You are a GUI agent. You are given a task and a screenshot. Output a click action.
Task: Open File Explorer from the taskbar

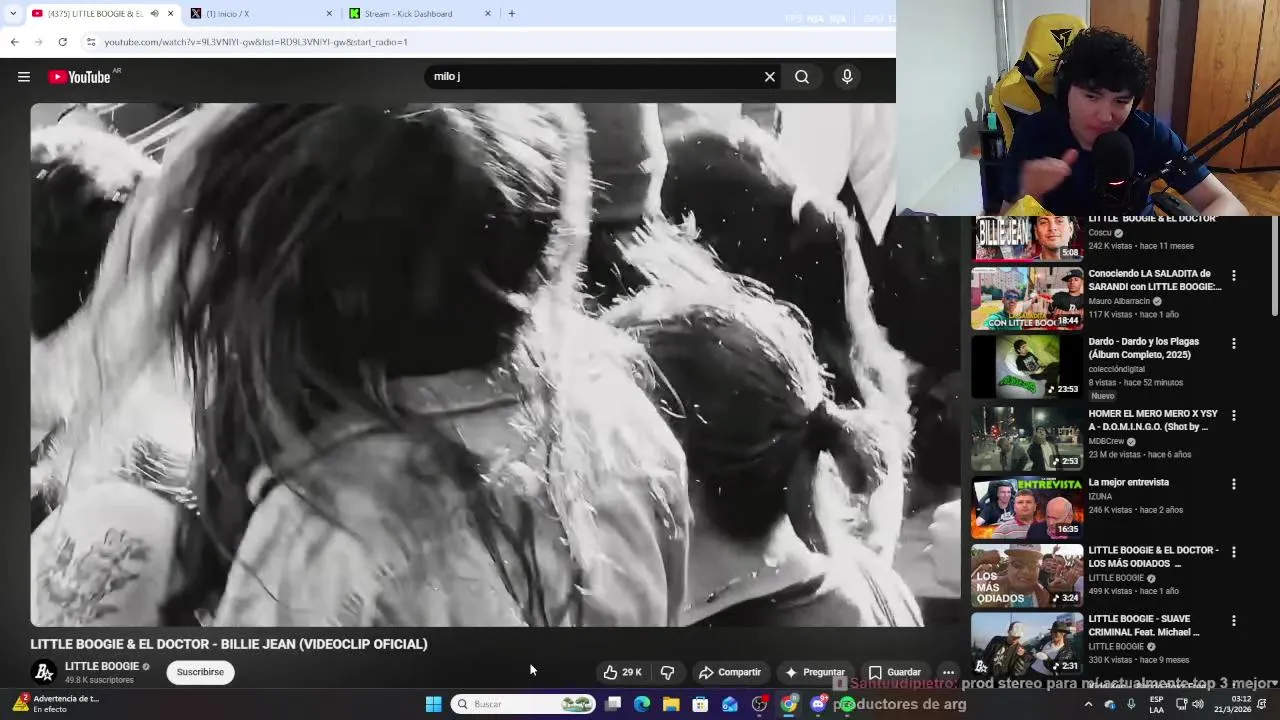point(671,704)
